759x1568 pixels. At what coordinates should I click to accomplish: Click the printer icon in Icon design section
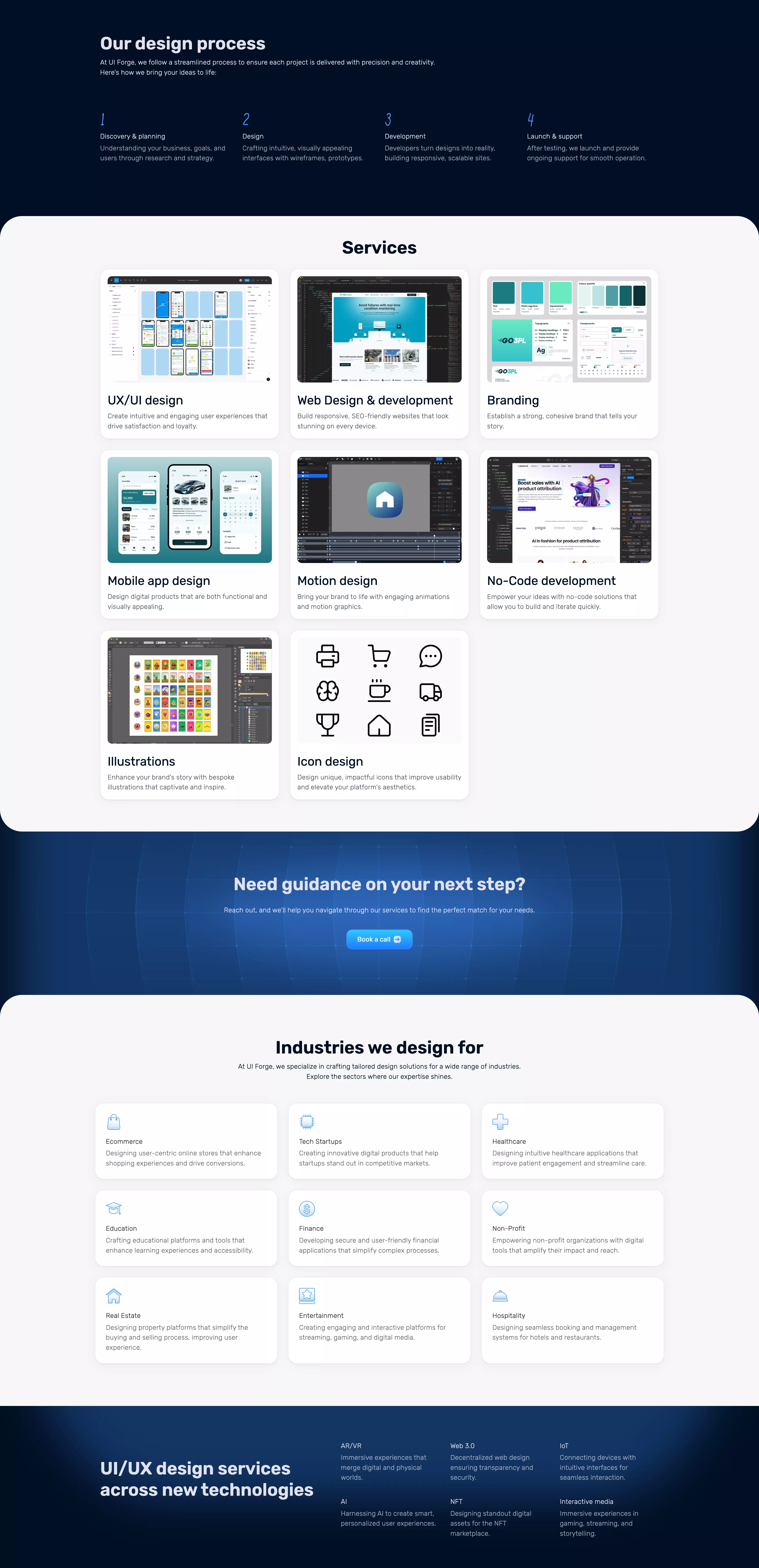point(328,655)
